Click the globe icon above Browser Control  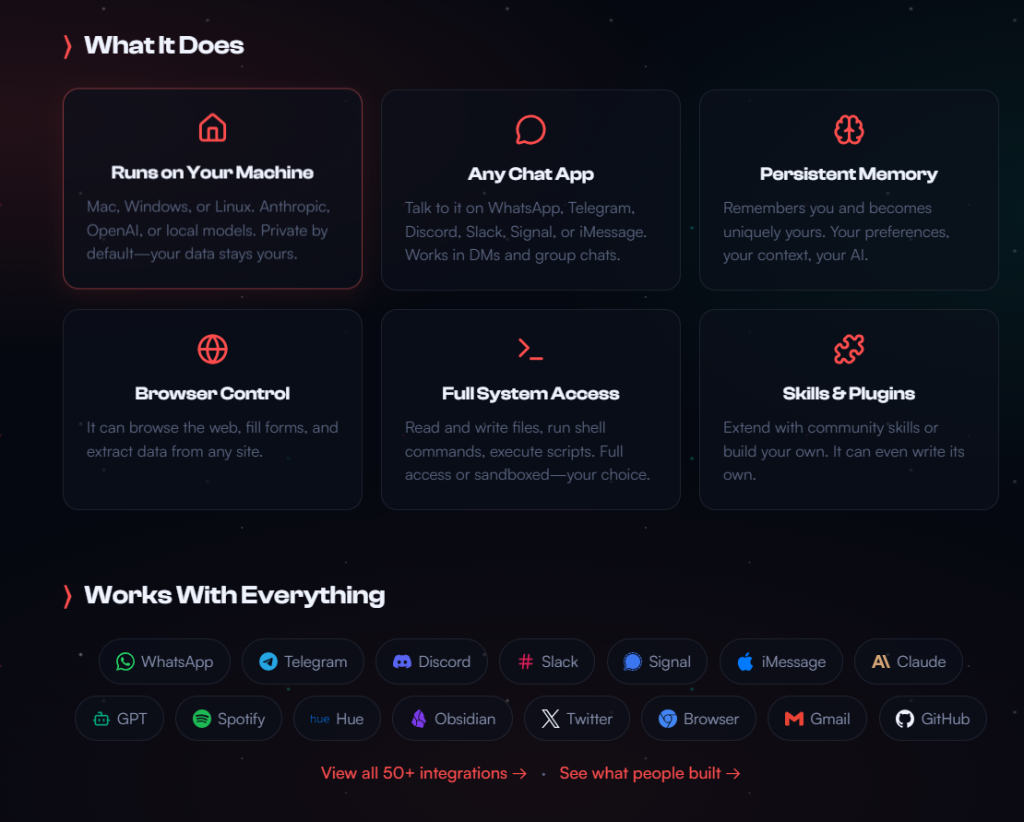pos(212,348)
